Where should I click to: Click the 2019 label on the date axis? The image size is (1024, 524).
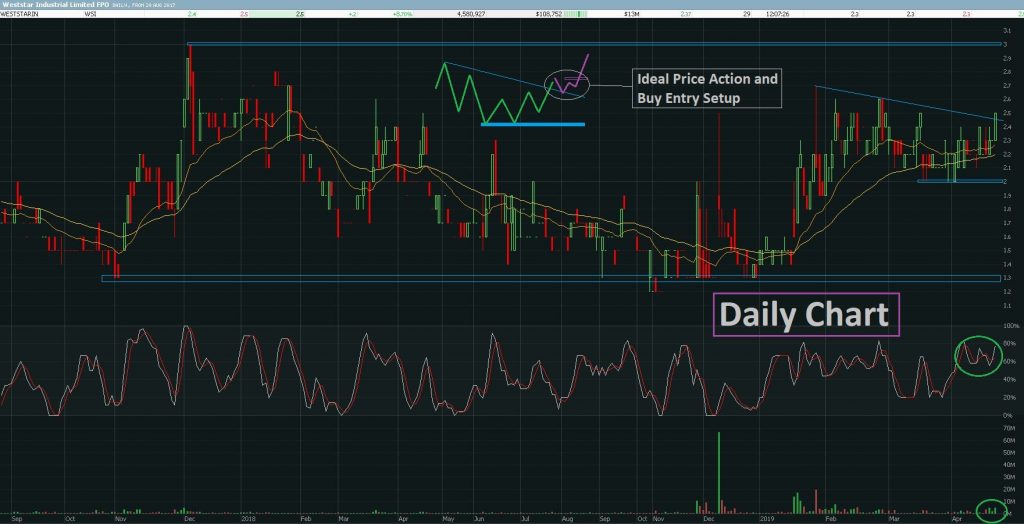[767, 520]
